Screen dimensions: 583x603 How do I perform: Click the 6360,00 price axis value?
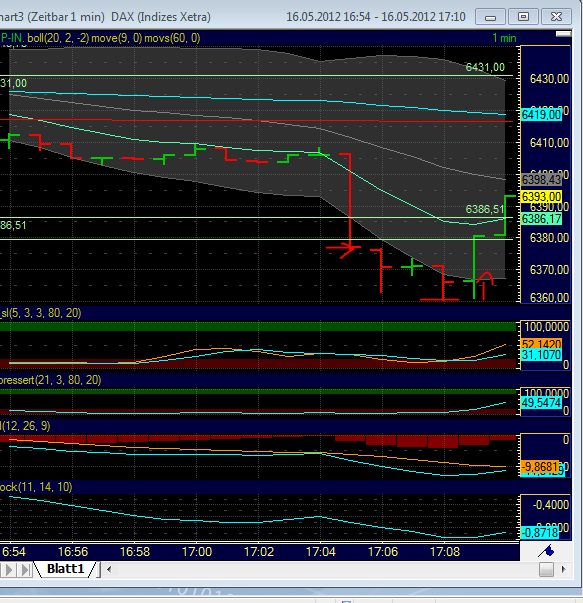(x=549, y=298)
